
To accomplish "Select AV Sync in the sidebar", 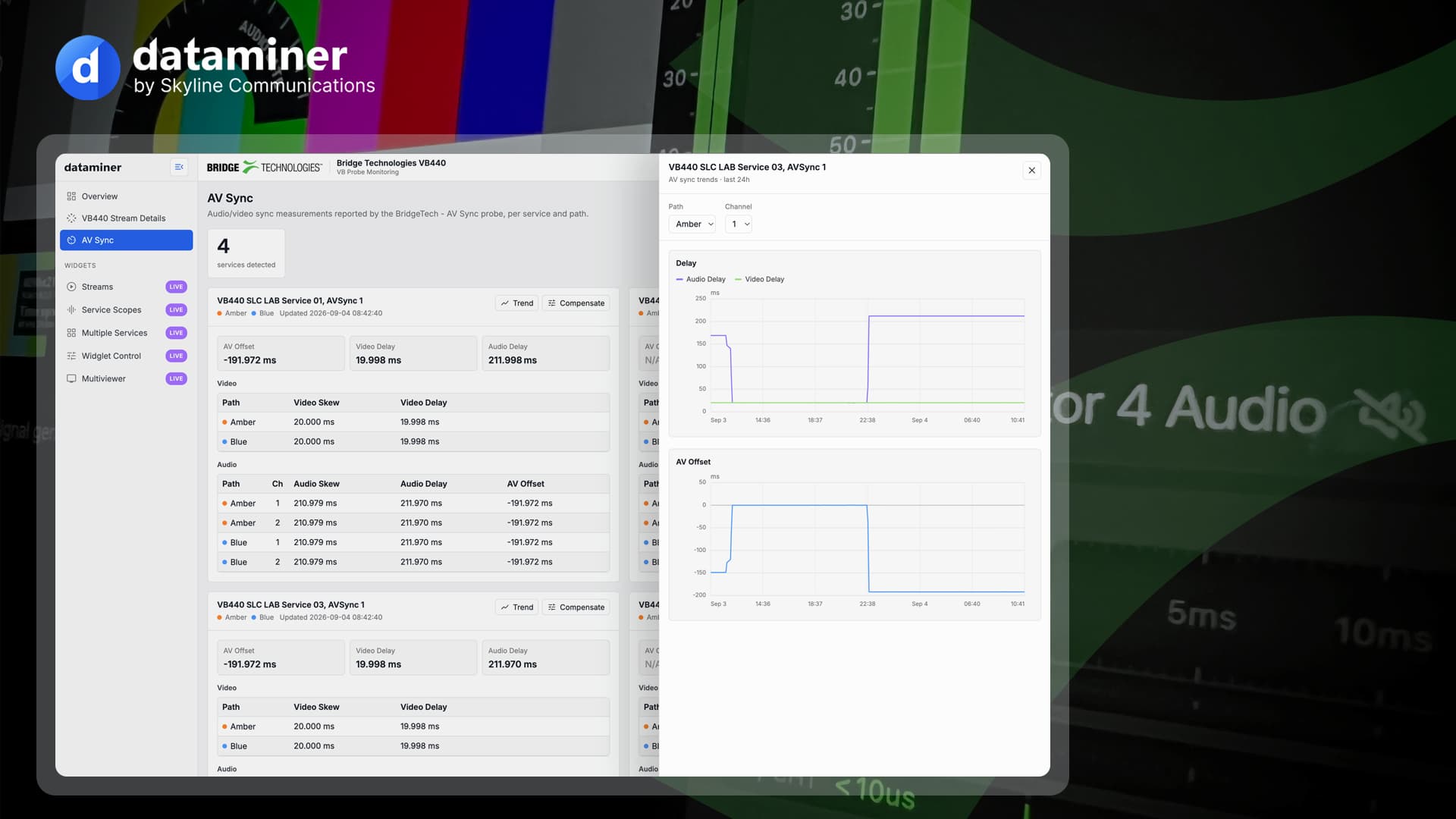I will 126,240.
